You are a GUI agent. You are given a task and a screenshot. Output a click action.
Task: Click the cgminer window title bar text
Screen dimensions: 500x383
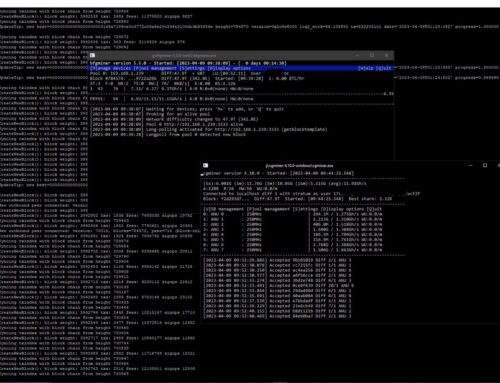pos(299,166)
